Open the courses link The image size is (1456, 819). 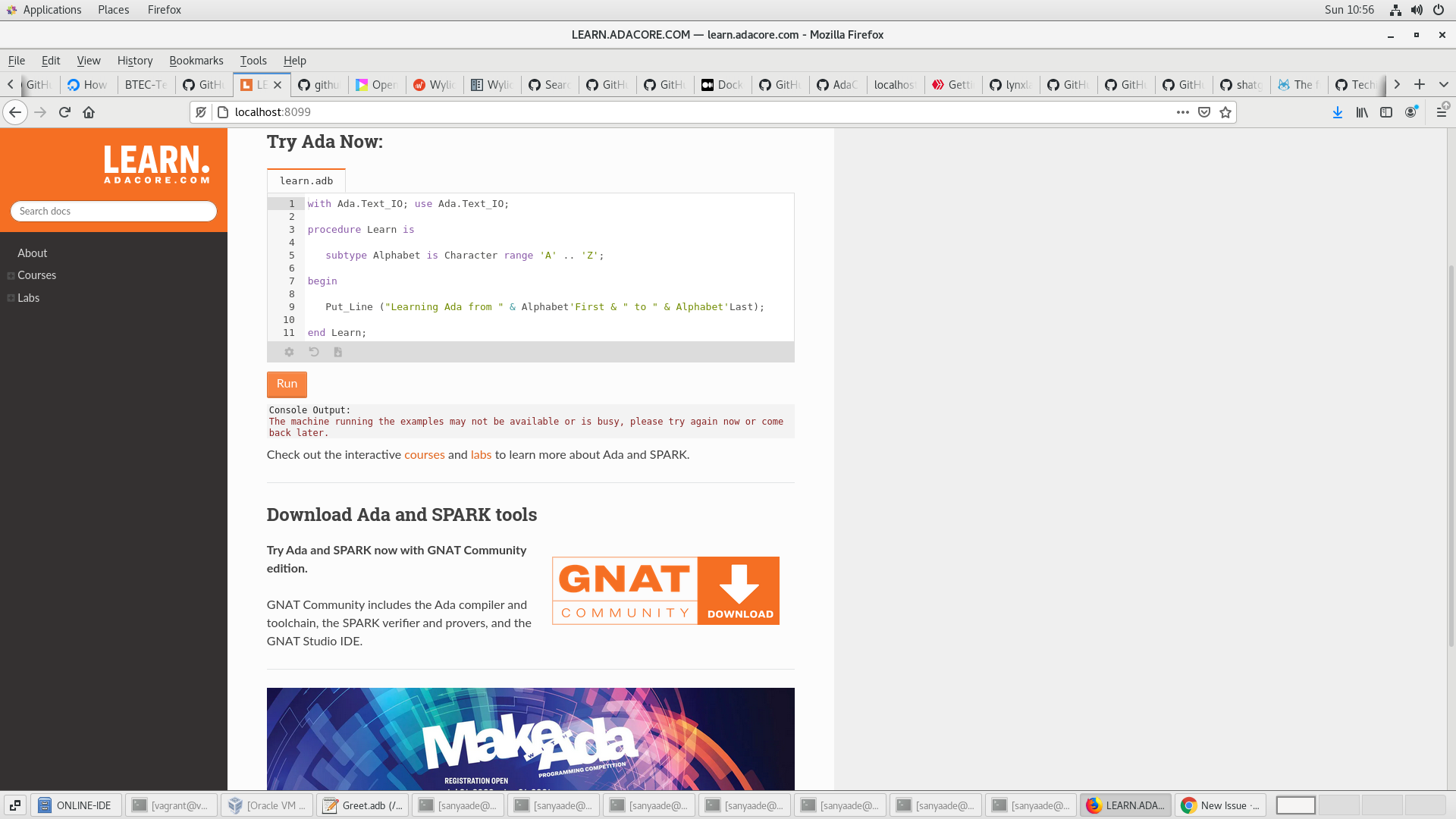[x=425, y=455]
